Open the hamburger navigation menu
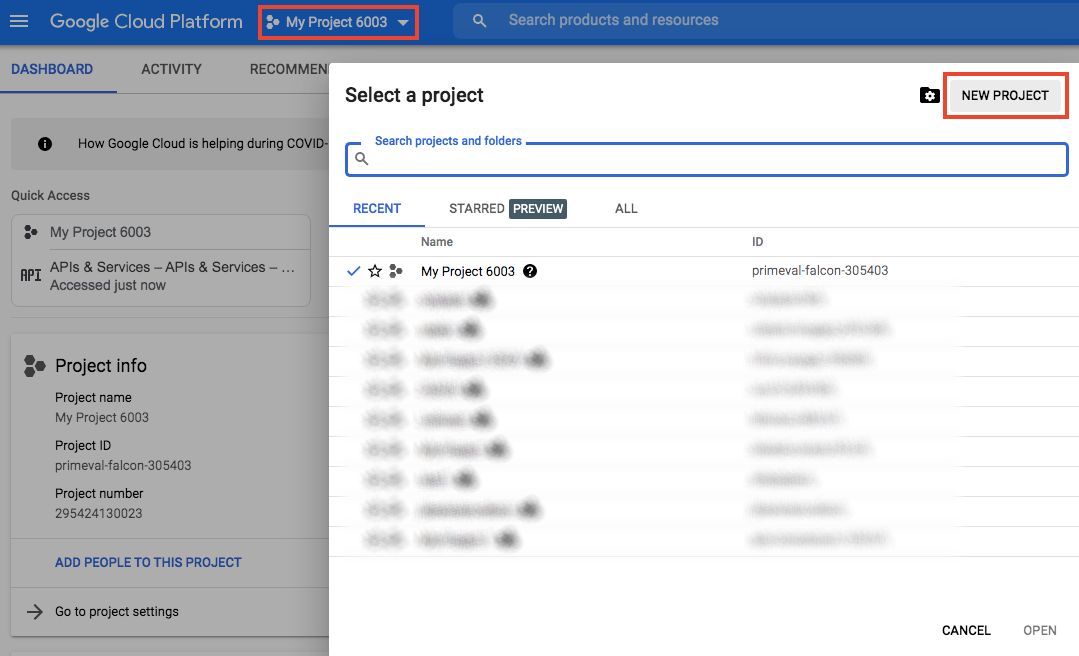The image size is (1079, 656). pos(19,21)
